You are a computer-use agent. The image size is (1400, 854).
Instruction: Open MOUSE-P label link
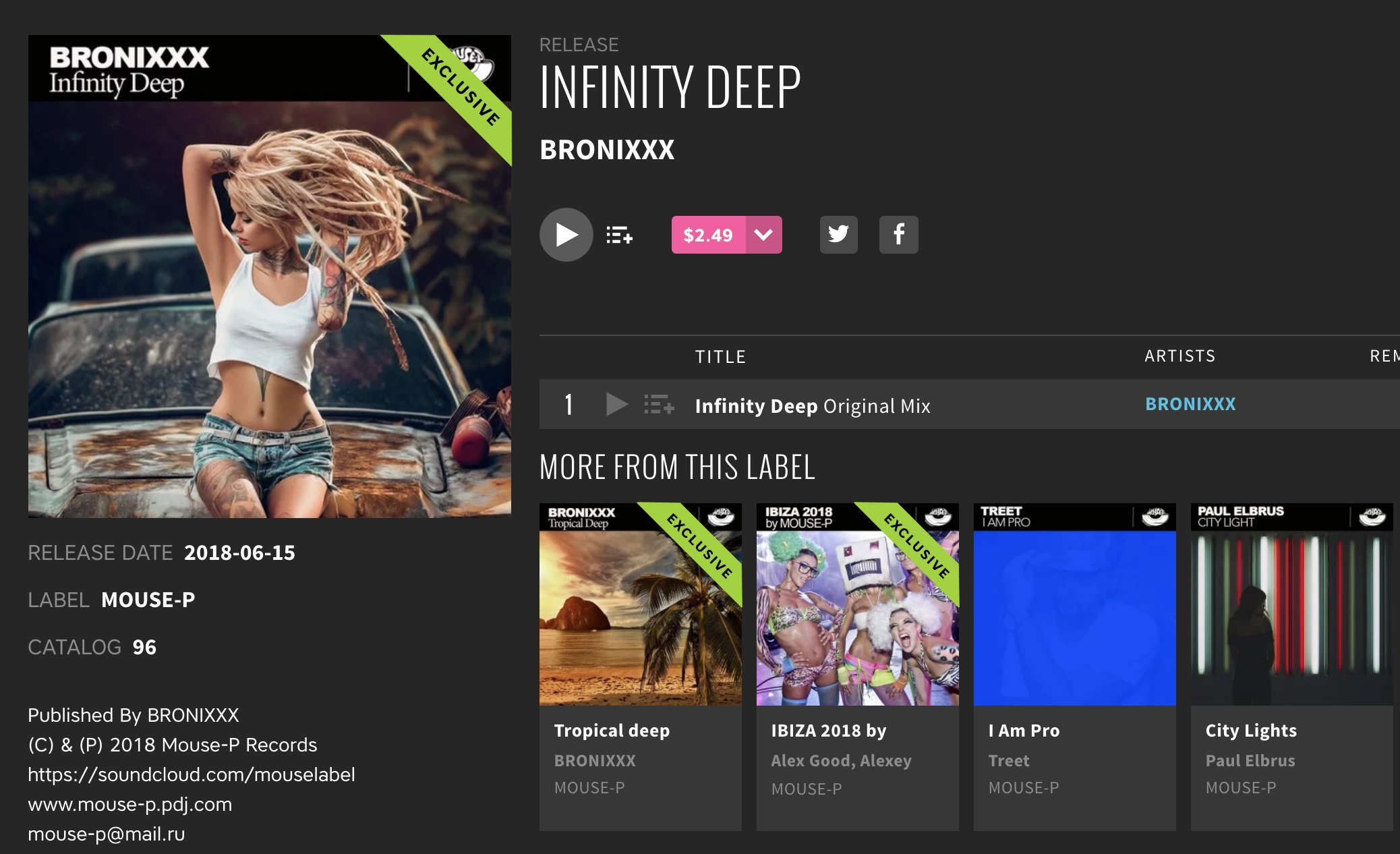(x=148, y=600)
